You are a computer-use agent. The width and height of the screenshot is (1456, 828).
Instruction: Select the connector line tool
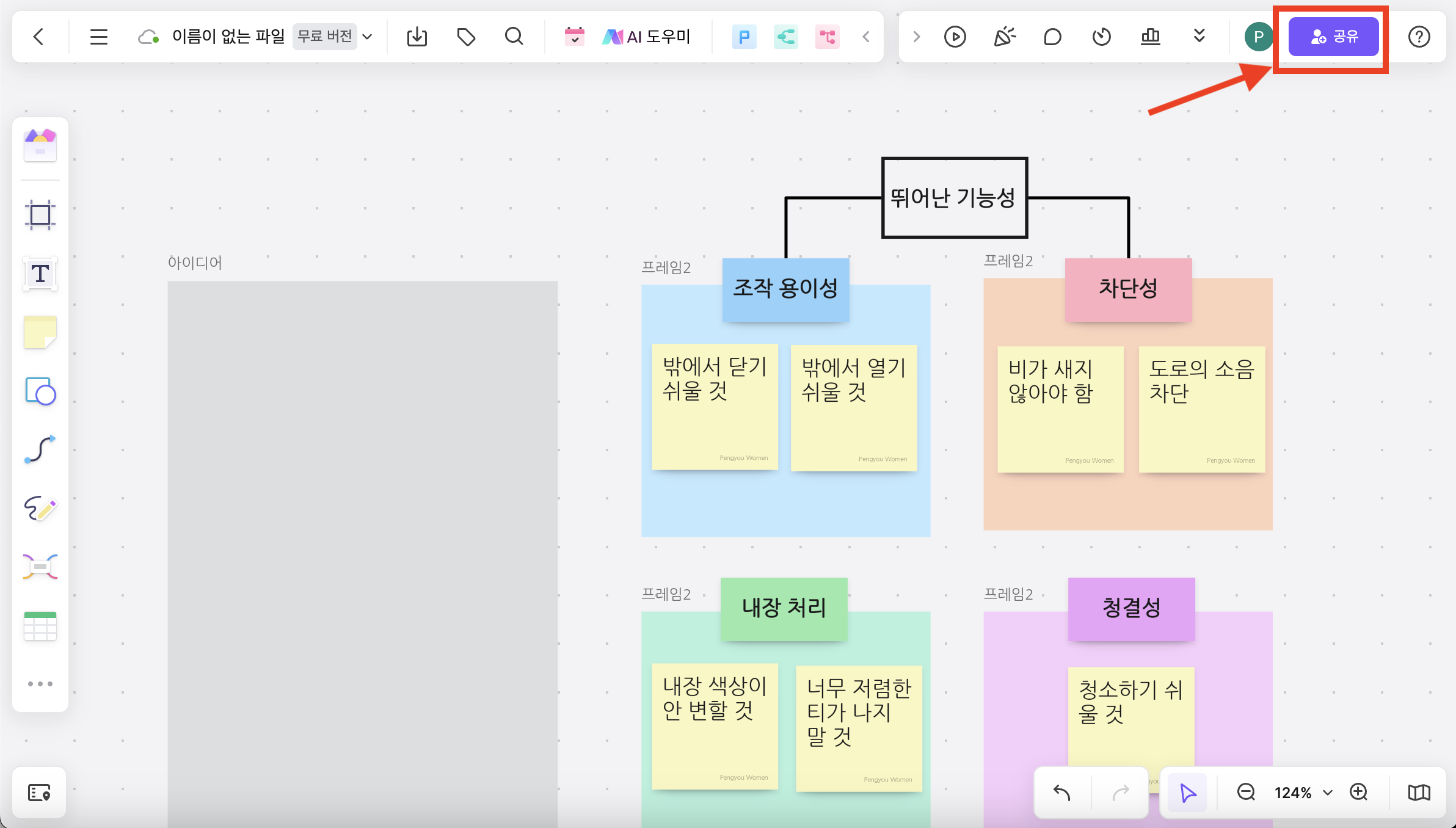click(x=40, y=449)
